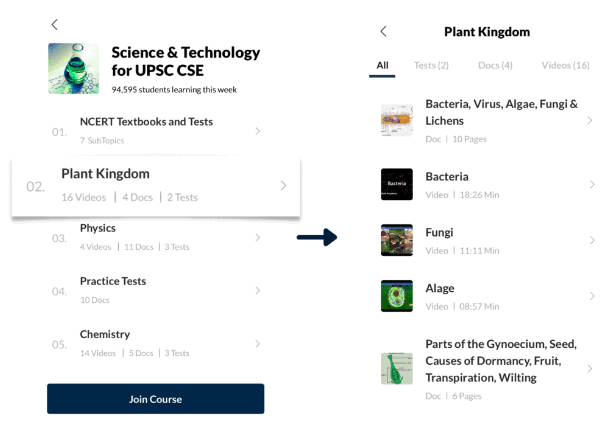
Task: Open the Fungi video item chevron
Action: [592, 240]
